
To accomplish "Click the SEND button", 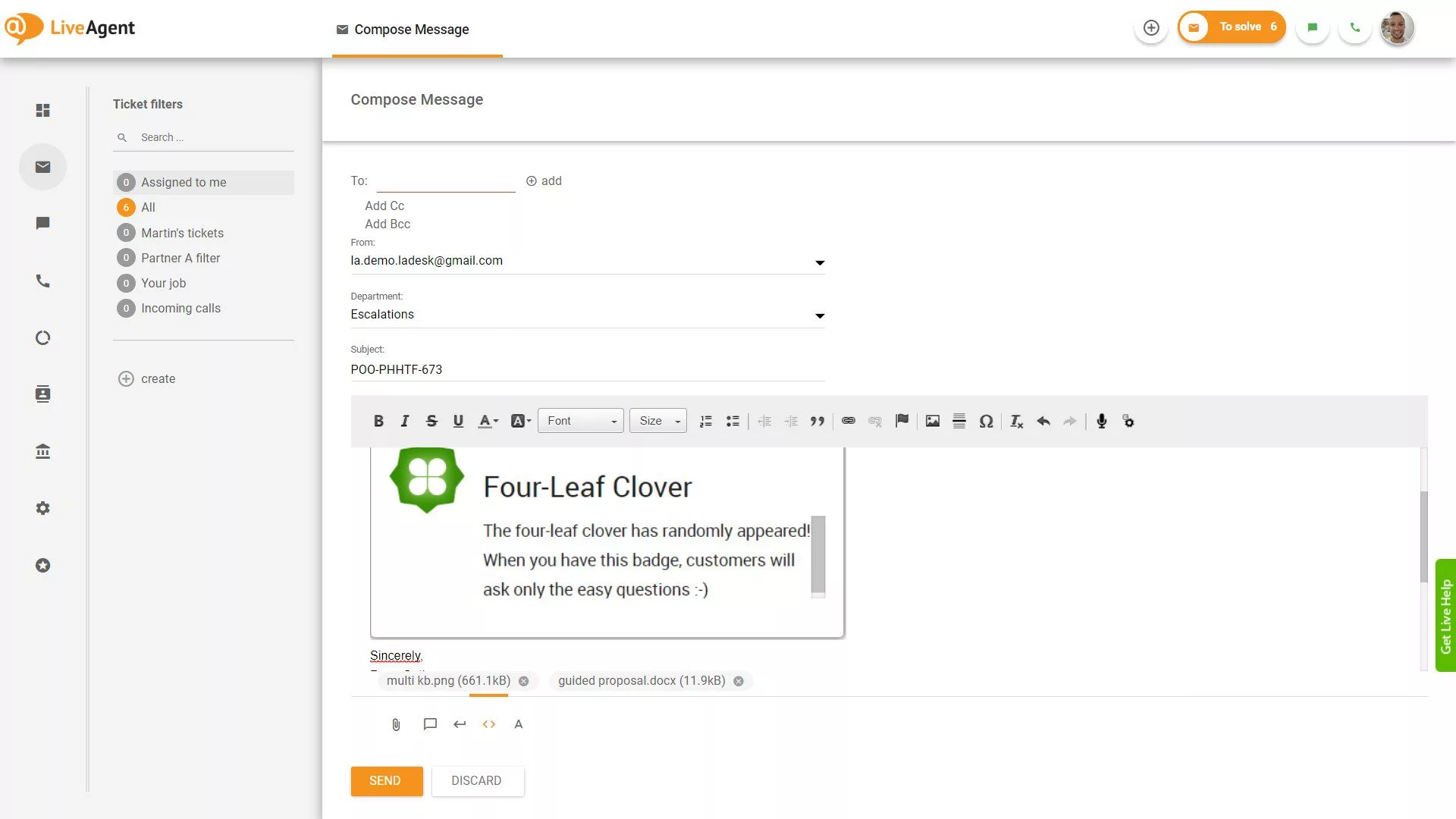I will coord(386,780).
